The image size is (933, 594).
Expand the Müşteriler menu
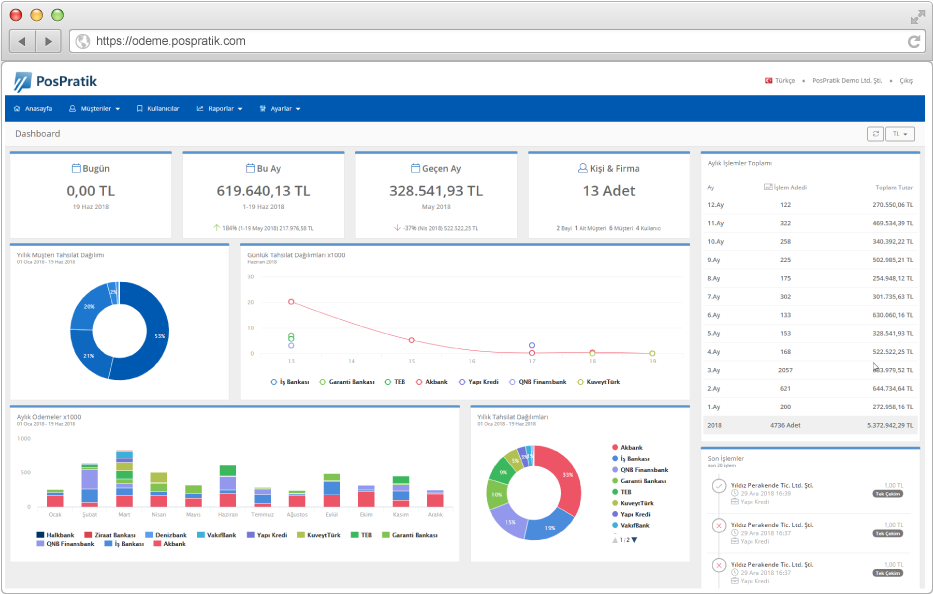click(x=94, y=109)
